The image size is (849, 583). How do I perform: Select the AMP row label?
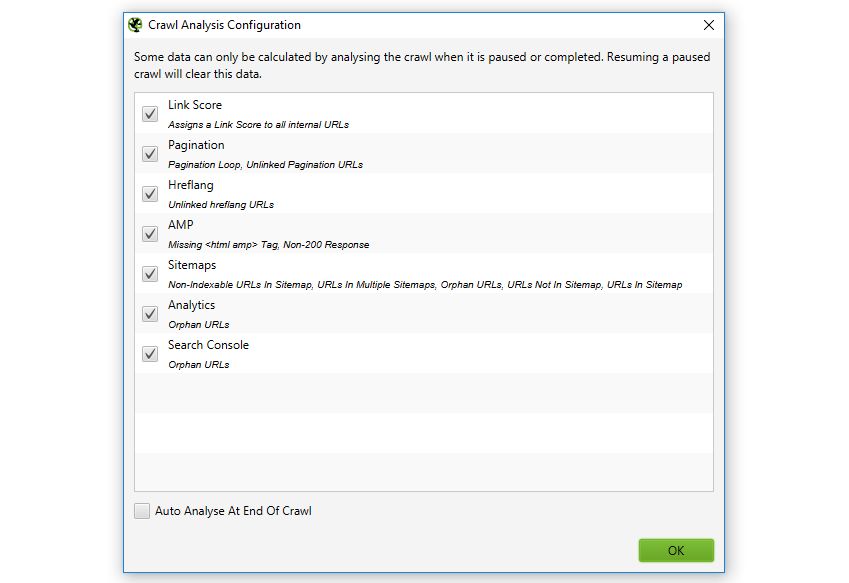tap(181, 225)
